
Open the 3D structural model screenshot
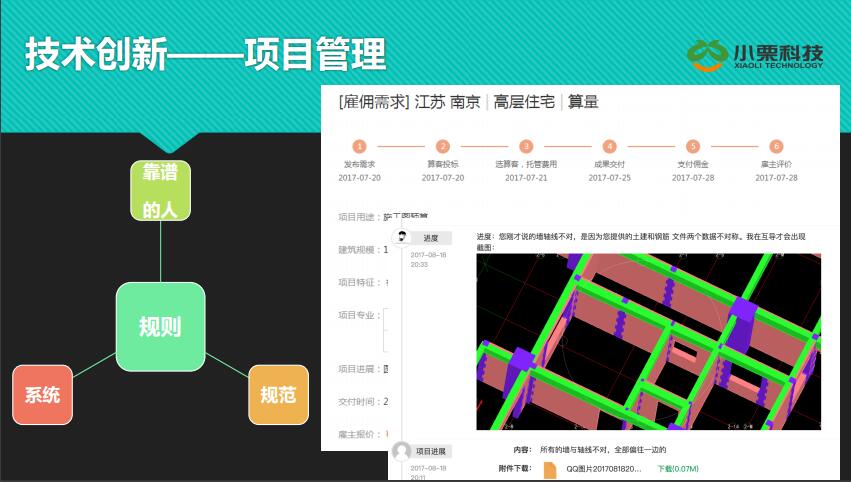pos(648,340)
